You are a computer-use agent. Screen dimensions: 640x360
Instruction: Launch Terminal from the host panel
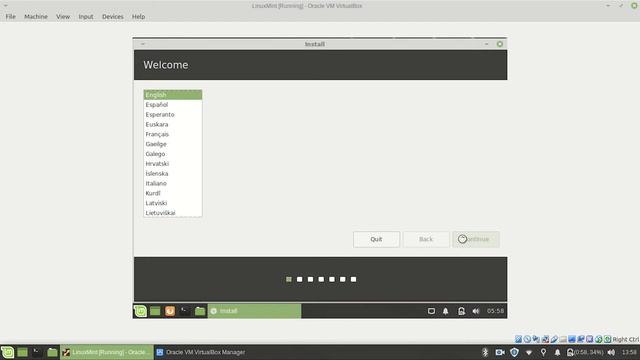[x=37, y=352]
